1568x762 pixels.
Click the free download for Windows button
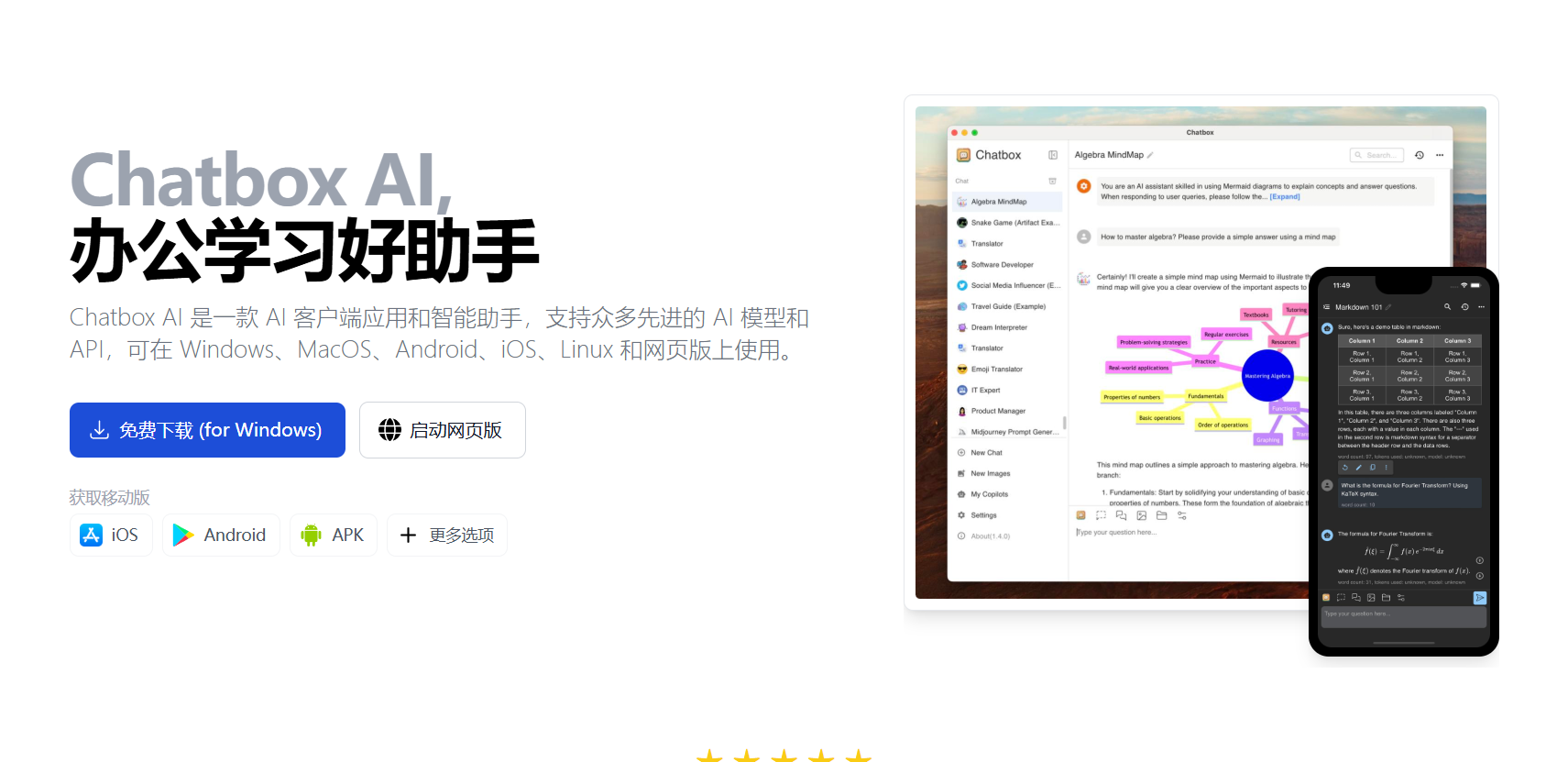[207, 430]
